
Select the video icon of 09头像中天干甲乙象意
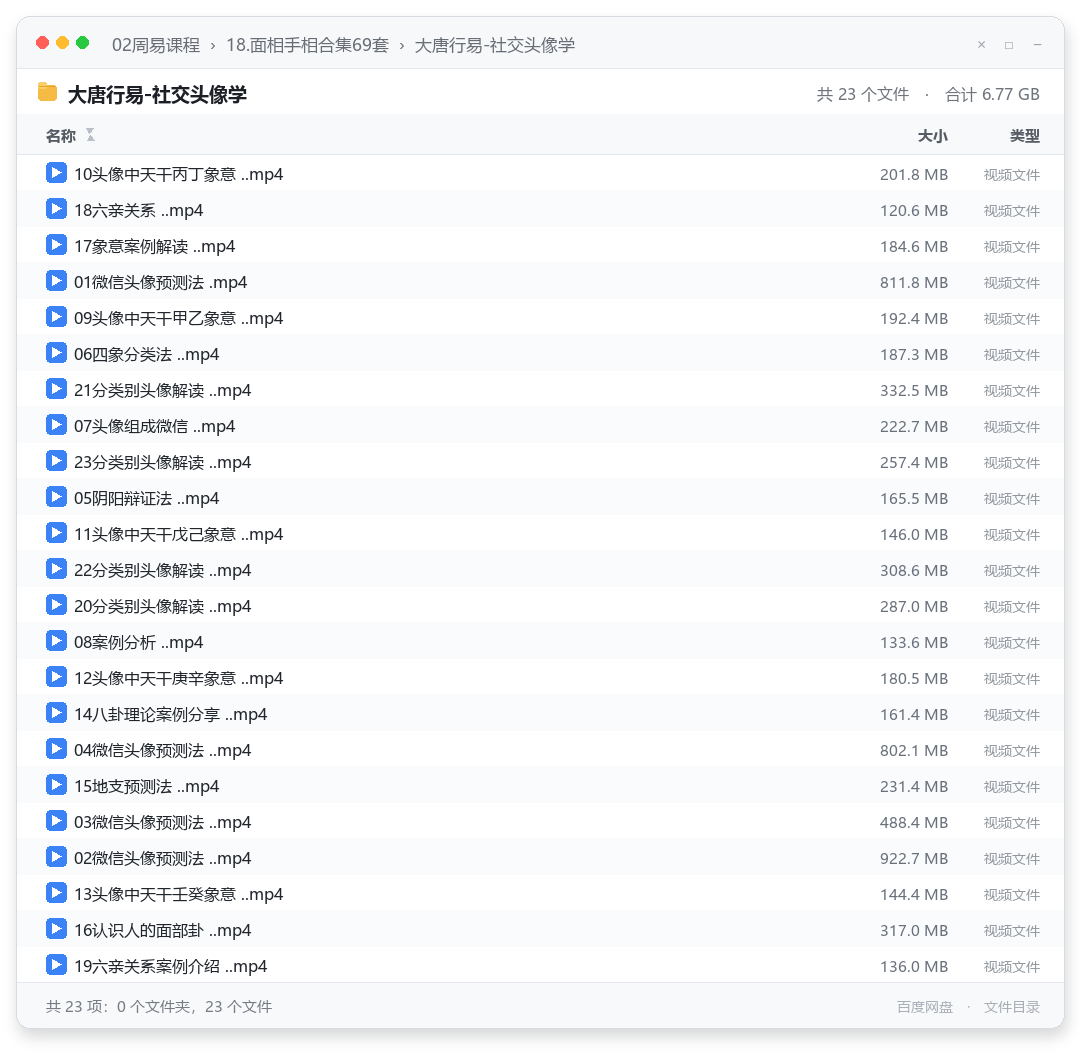pos(56,317)
